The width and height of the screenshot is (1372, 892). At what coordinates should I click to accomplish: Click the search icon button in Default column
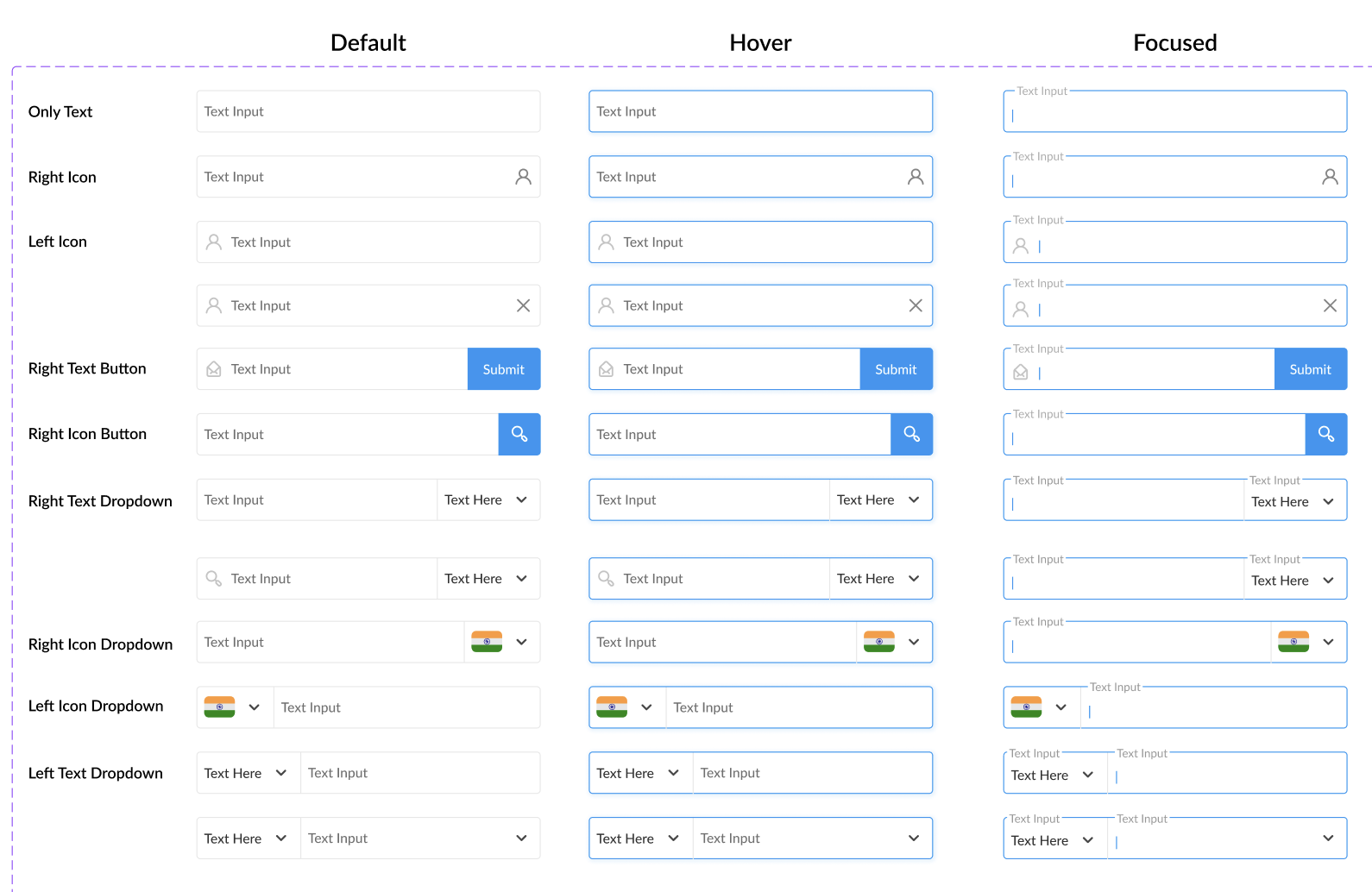click(x=519, y=434)
